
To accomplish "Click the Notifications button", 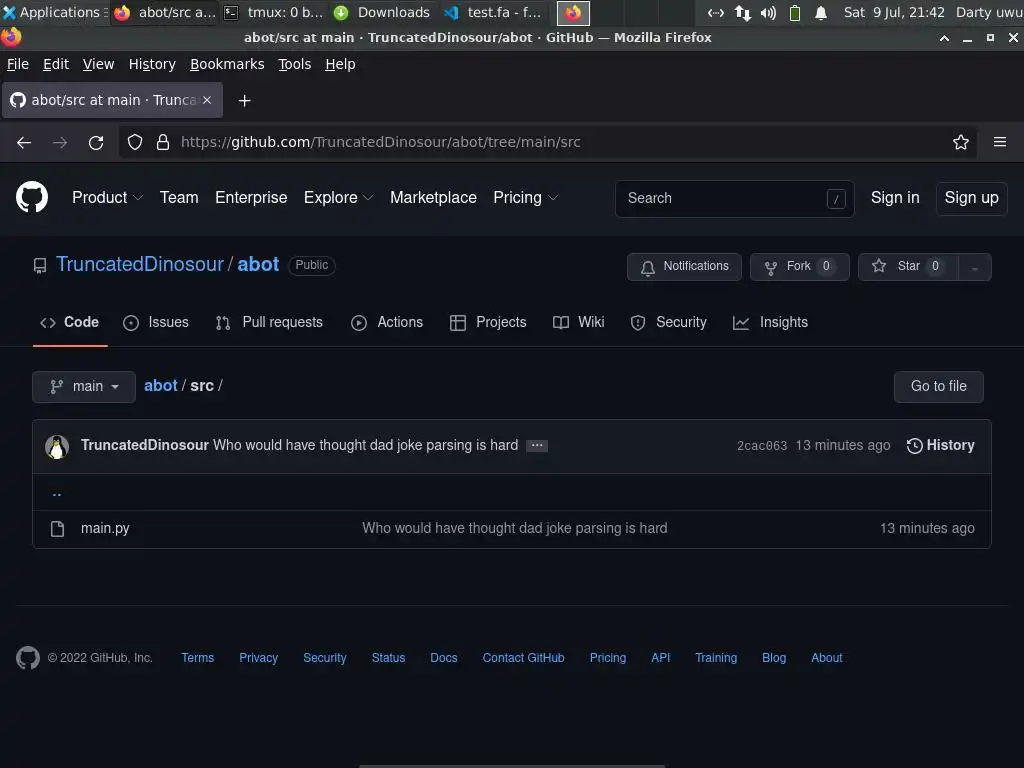I will (684, 266).
